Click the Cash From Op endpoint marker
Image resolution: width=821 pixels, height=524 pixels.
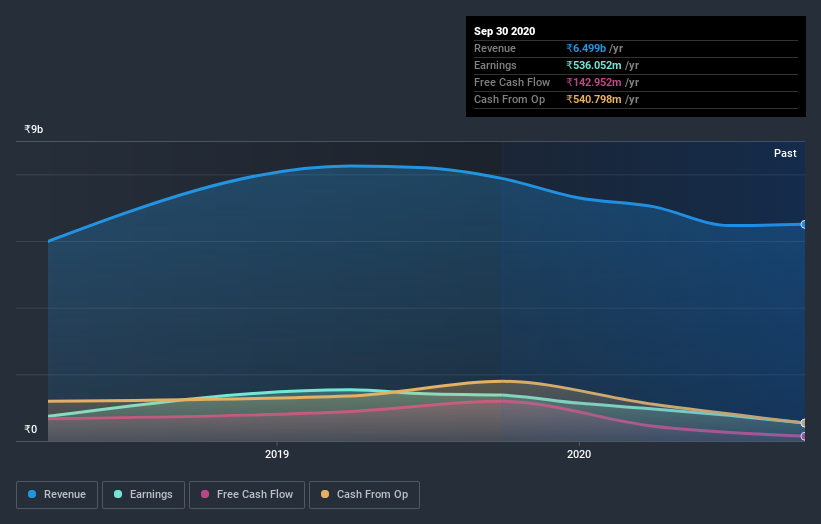(804, 423)
